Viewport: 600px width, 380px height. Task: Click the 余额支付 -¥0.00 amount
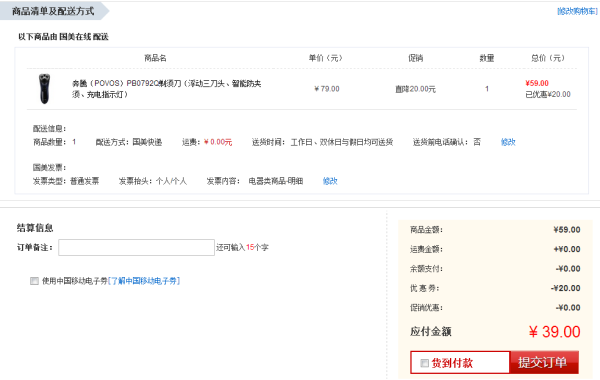pos(568,269)
